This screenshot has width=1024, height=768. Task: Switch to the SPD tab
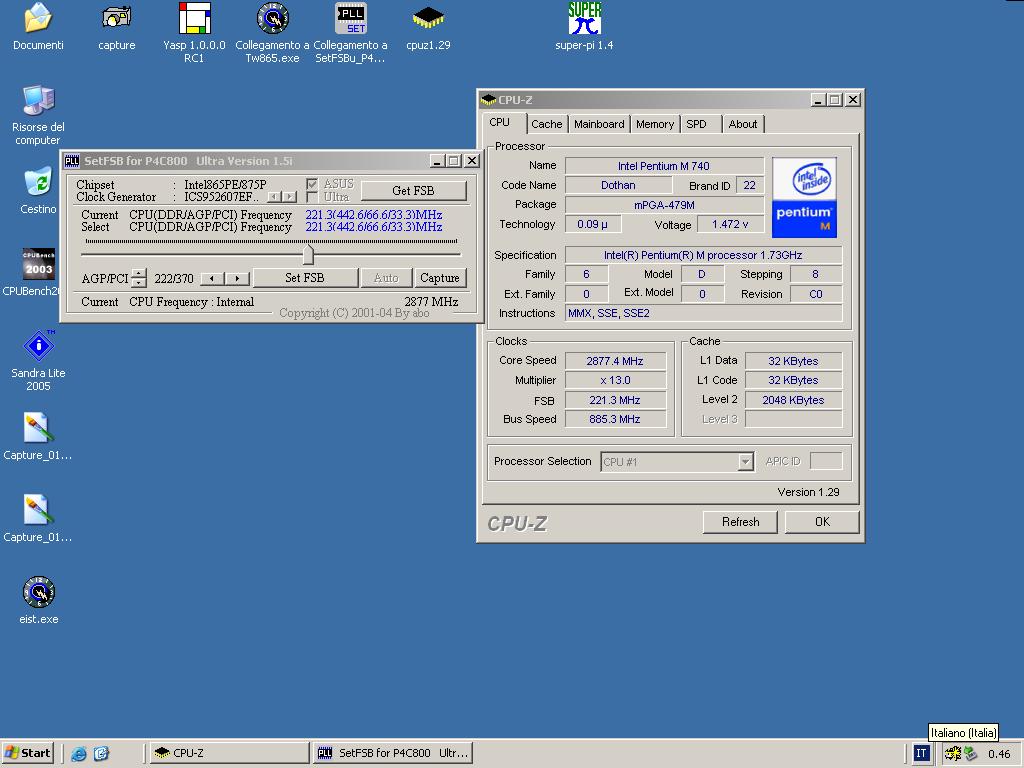coord(696,124)
